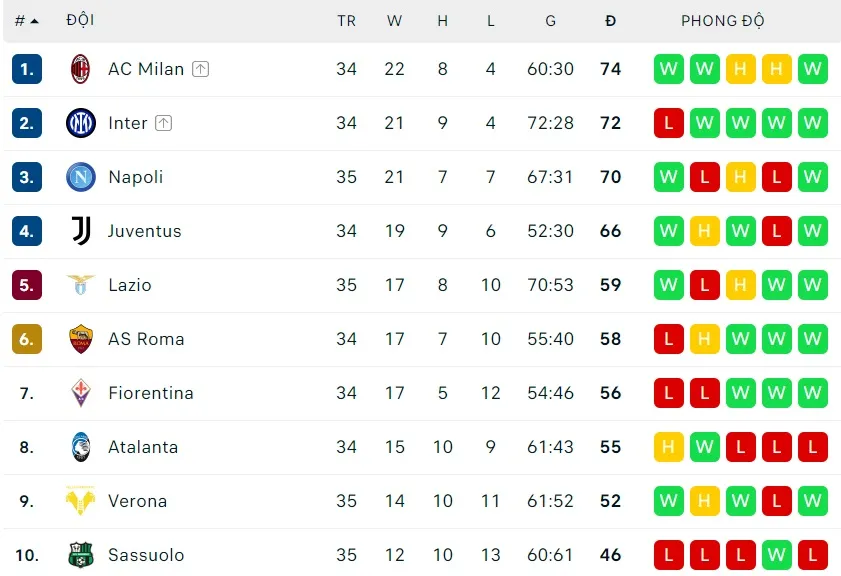Click the yellow H badge in Juventus's form
This screenshot has height=576, width=841.
click(x=705, y=231)
